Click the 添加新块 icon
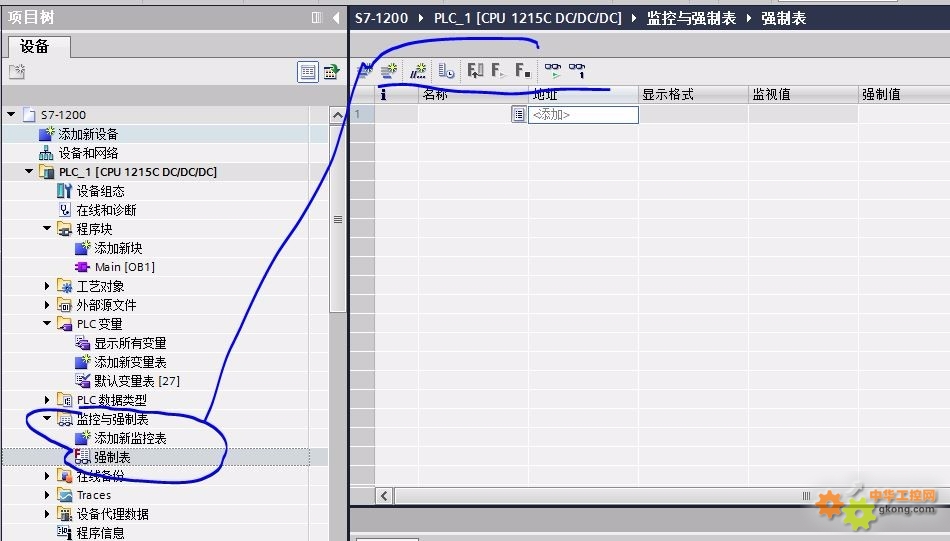Screen dimensions: 950x541 coord(82,248)
